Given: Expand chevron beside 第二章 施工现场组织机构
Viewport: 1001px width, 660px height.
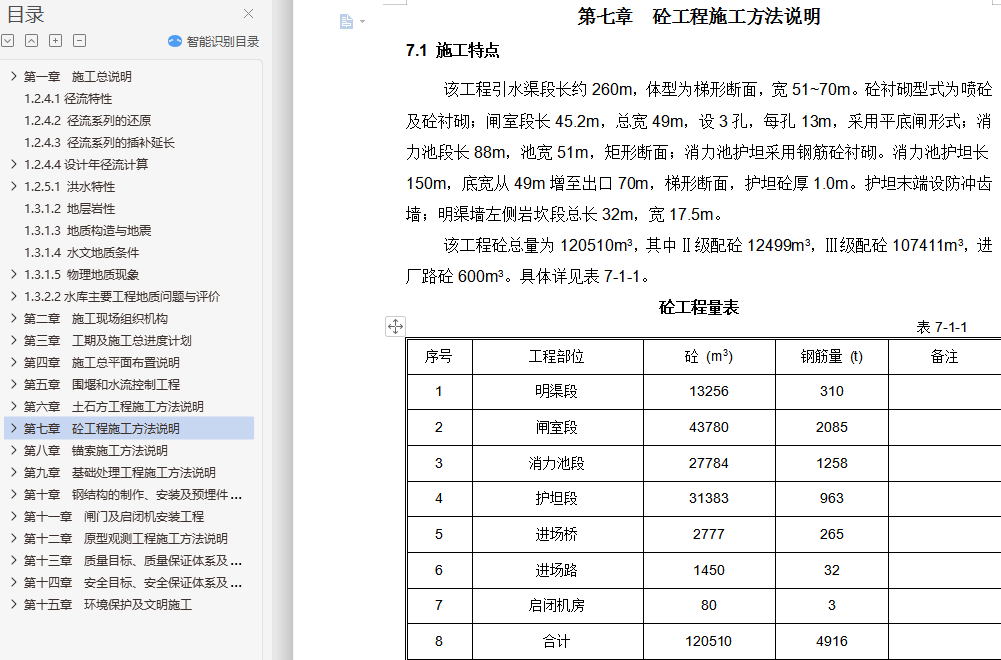Looking at the screenshot, I should pyautogui.click(x=13, y=319).
